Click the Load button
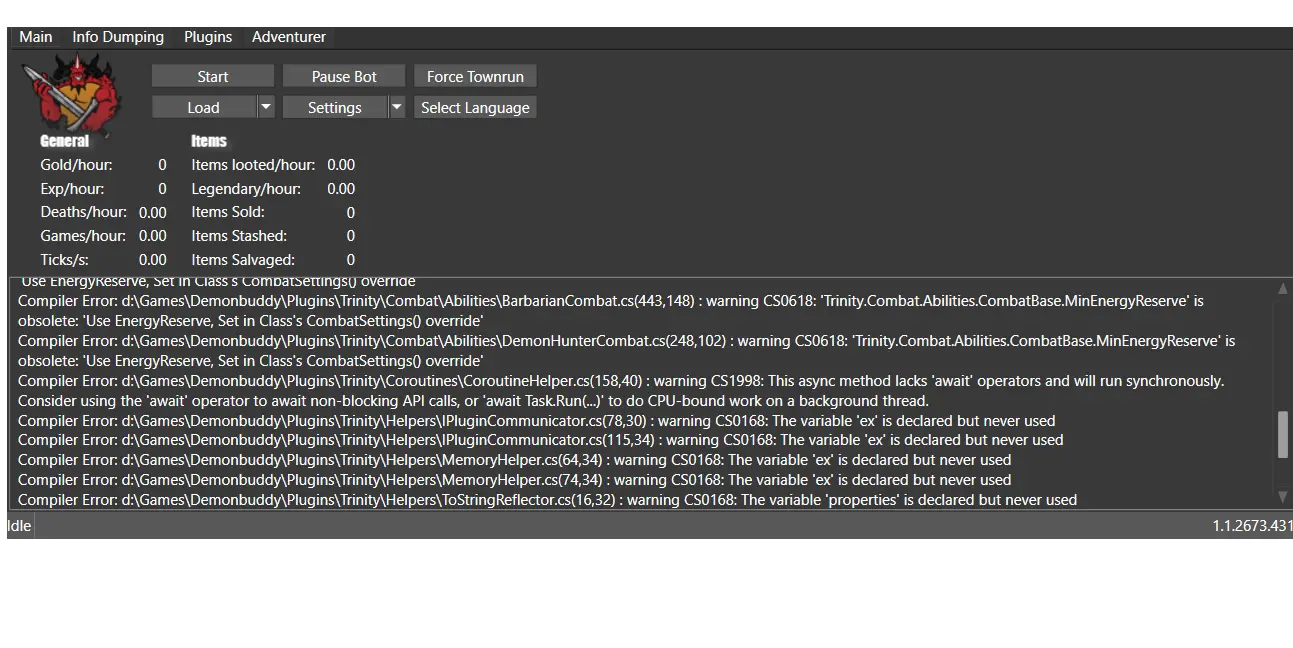 203,107
